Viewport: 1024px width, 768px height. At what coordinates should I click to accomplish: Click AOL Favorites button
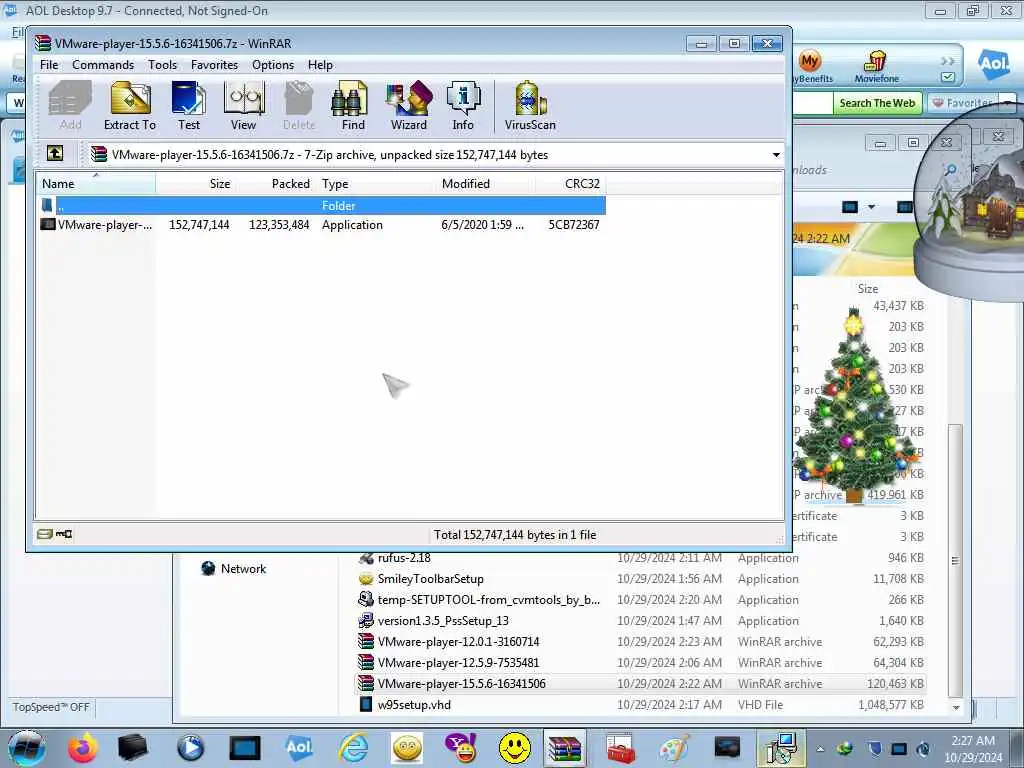[x=962, y=103]
